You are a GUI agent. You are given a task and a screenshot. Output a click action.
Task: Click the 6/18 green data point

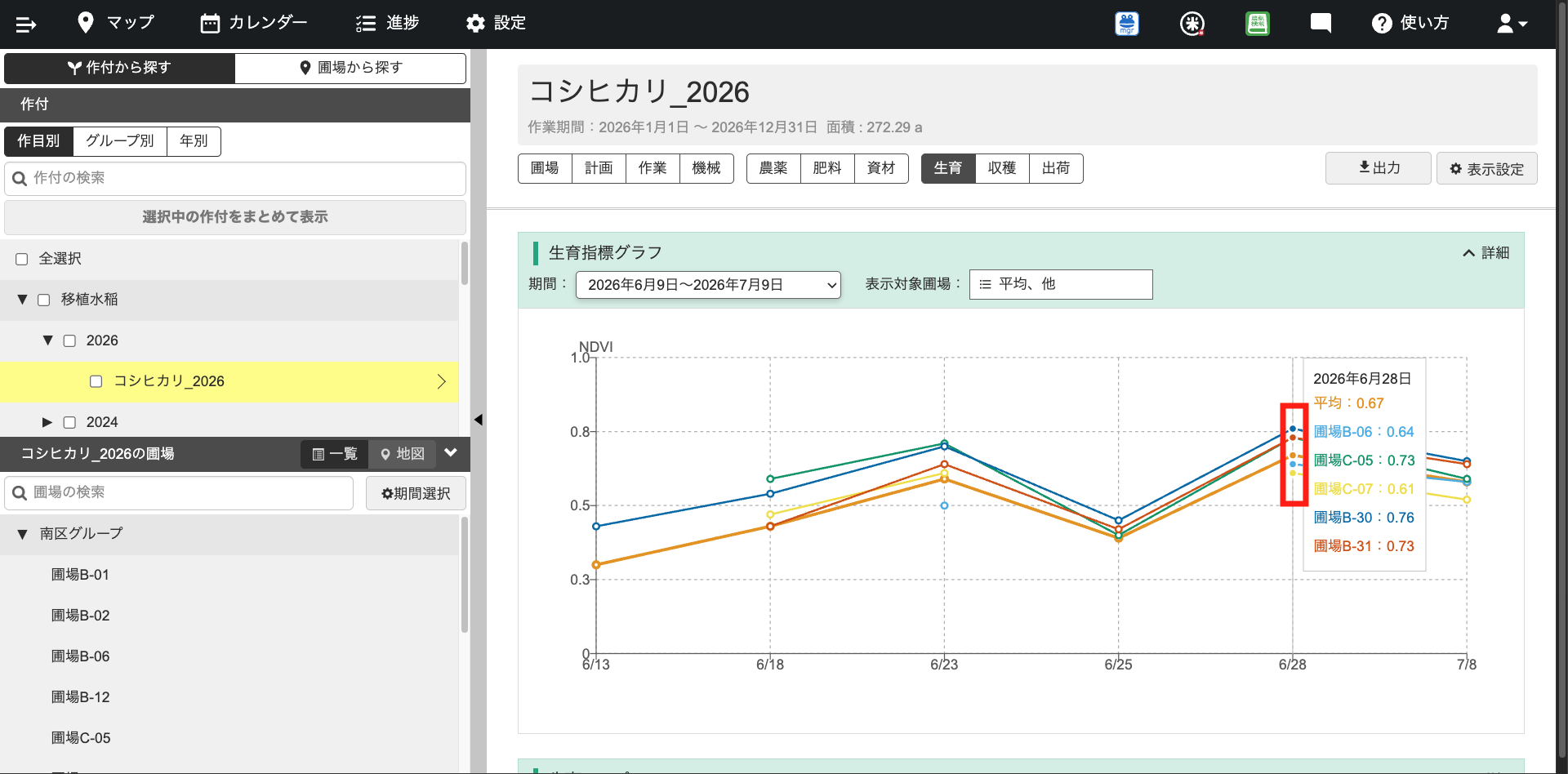(x=770, y=479)
